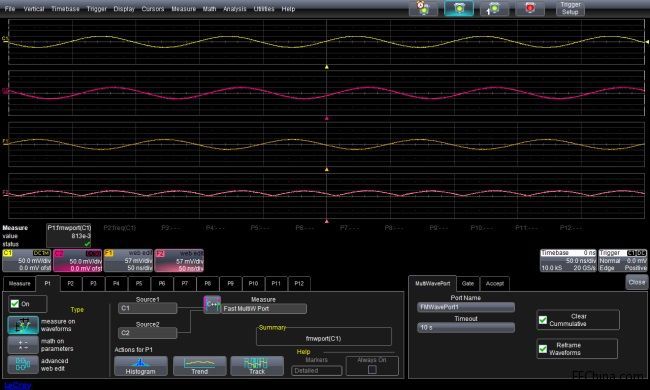Uncheck the P1 On checkbox

click(15, 304)
